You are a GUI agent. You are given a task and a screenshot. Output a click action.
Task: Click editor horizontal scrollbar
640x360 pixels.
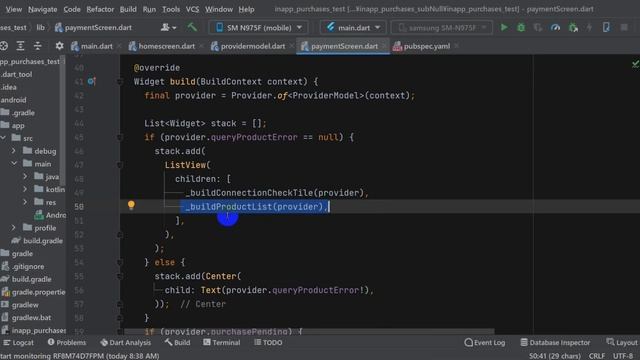[x=309, y=331]
